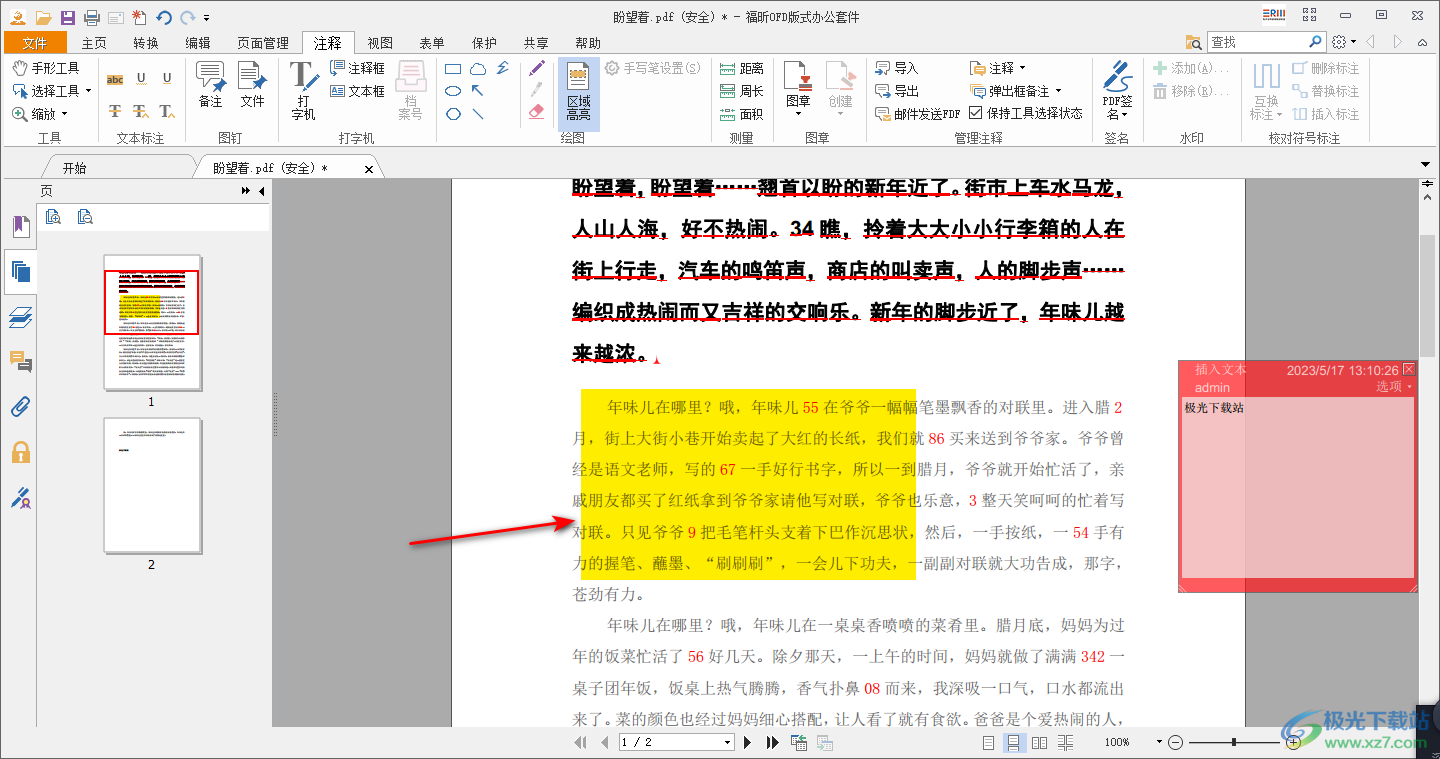The image size is (1440, 759).
Task: Select the strikethrough text markup tool
Action: (x=115, y=111)
